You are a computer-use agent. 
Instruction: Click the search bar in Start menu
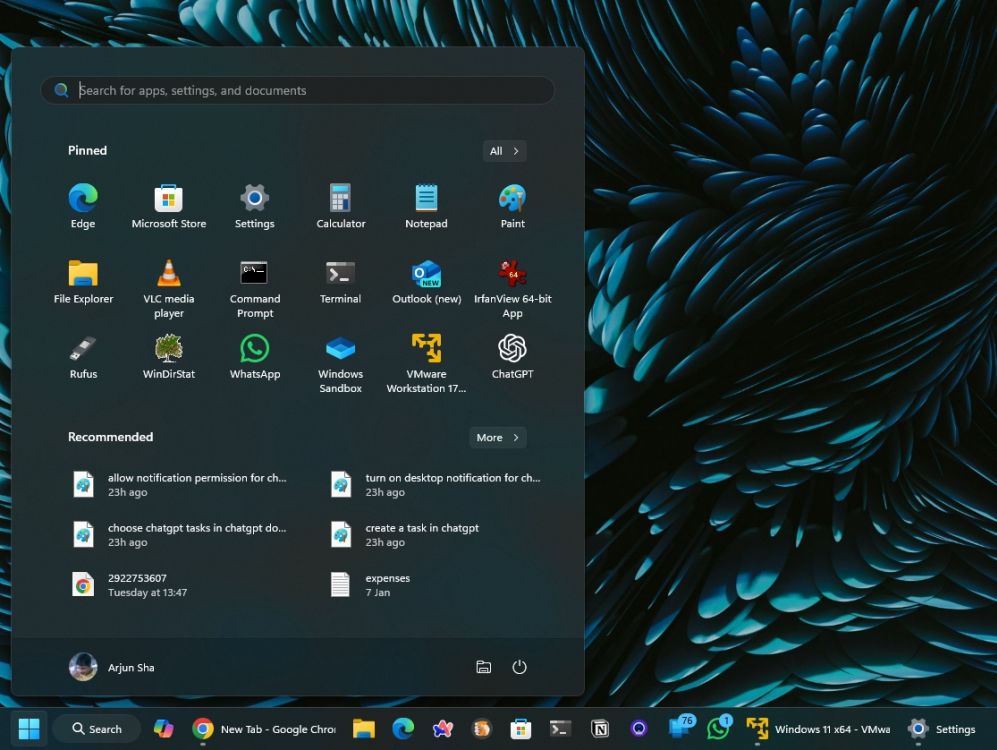(297, 90)
